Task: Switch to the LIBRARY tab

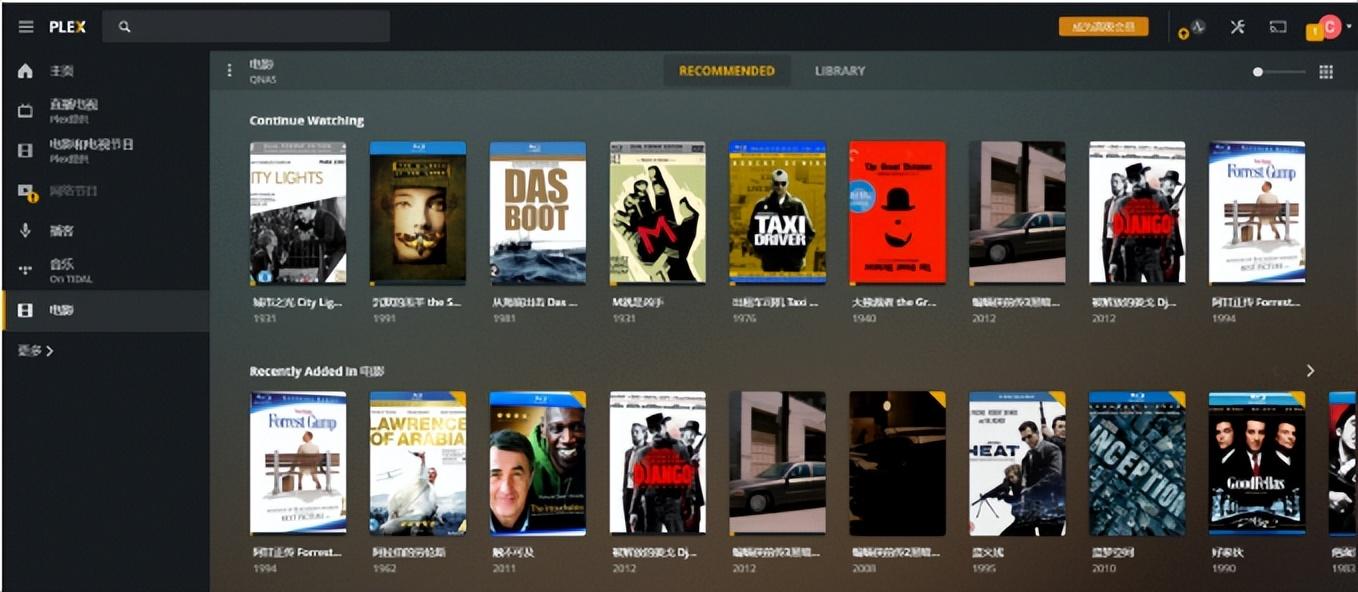Action: tap(839, 71)
